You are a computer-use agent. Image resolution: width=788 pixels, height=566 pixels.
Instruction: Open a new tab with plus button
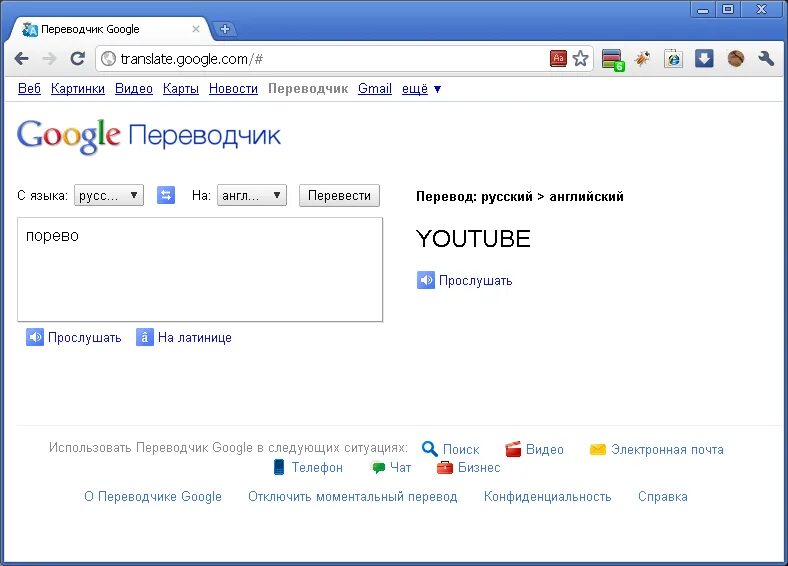pos(225,29)
